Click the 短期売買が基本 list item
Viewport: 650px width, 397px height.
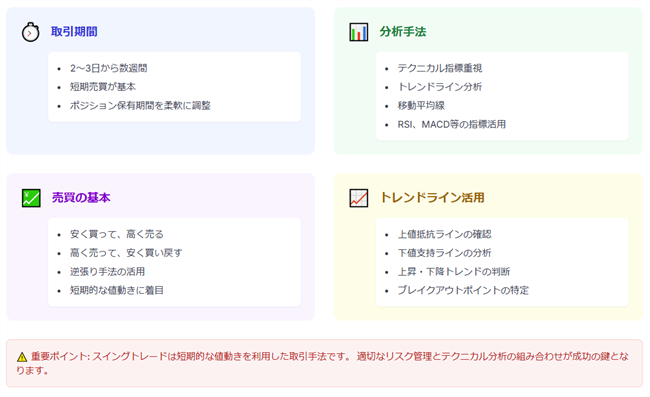coord(103,87)
